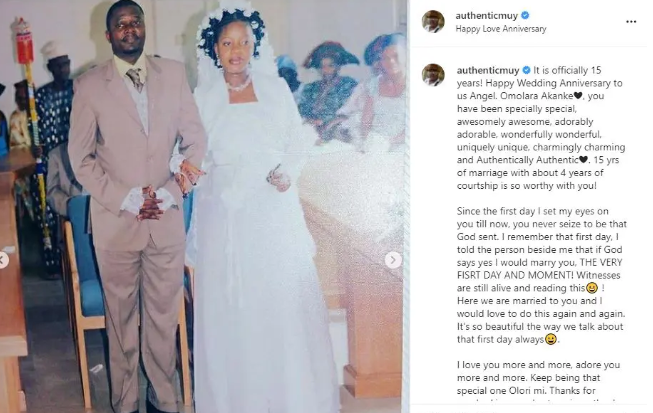Click the header profile avatar of authenticmuy
653x413 pixels.
(x=433, y=21)
